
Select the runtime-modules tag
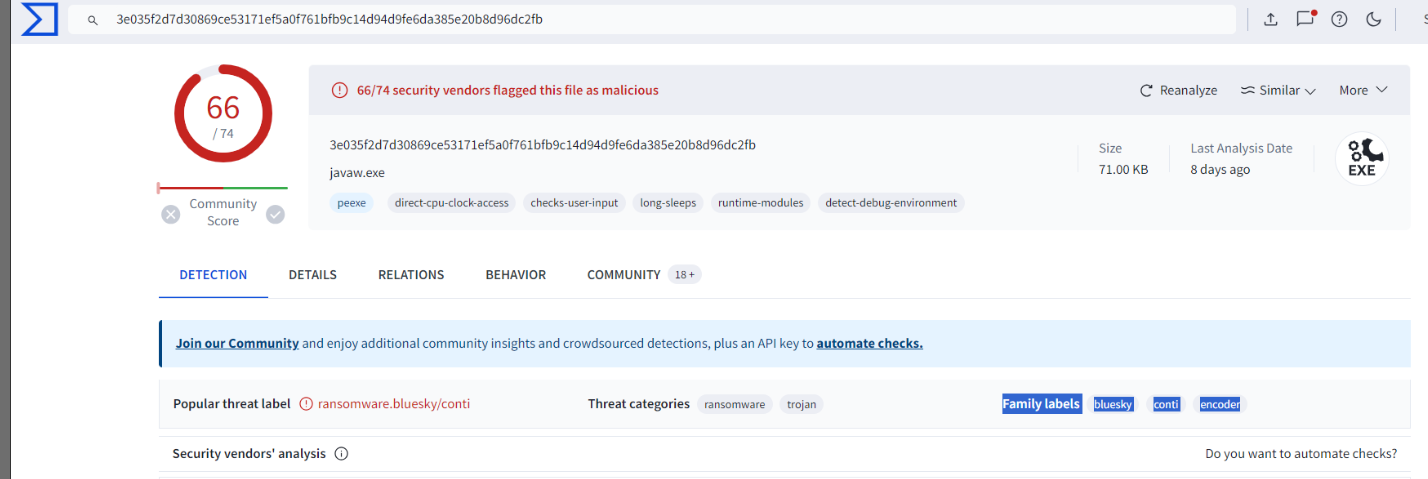761,203
